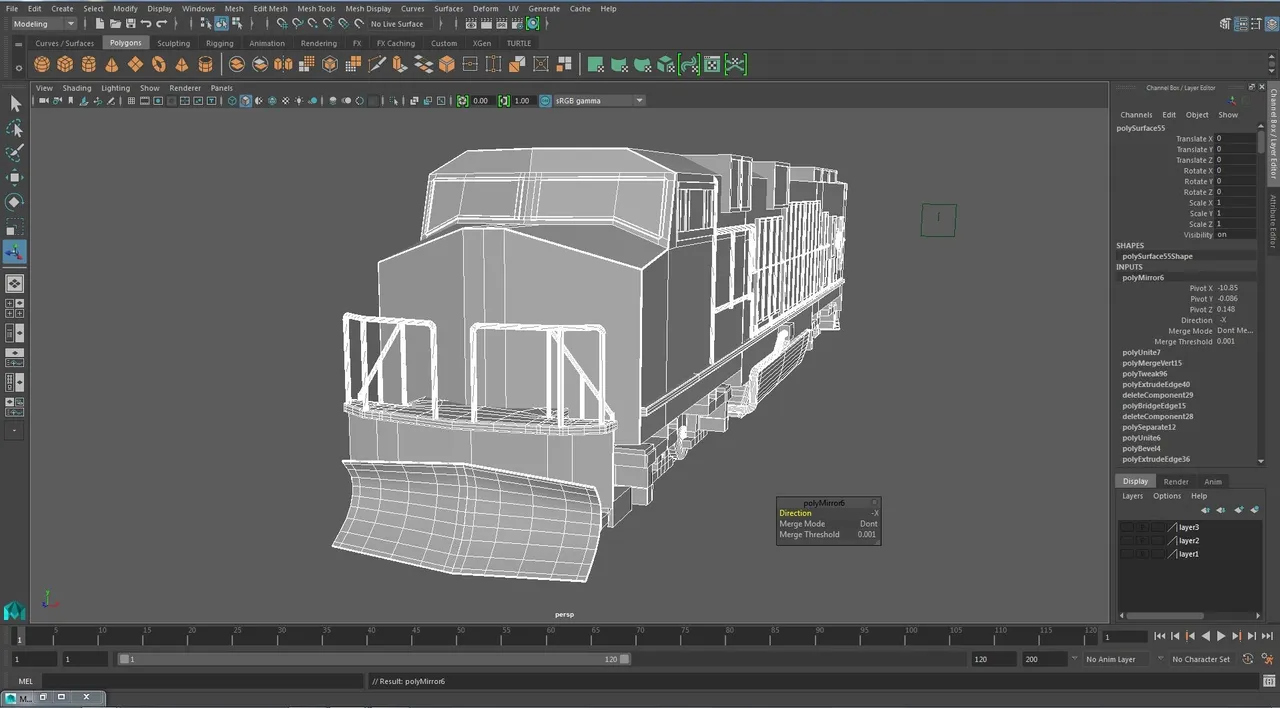This screenshot has height=708, width=1280.
Task: Click the Play Backwards button
Action: (1205, 636)
